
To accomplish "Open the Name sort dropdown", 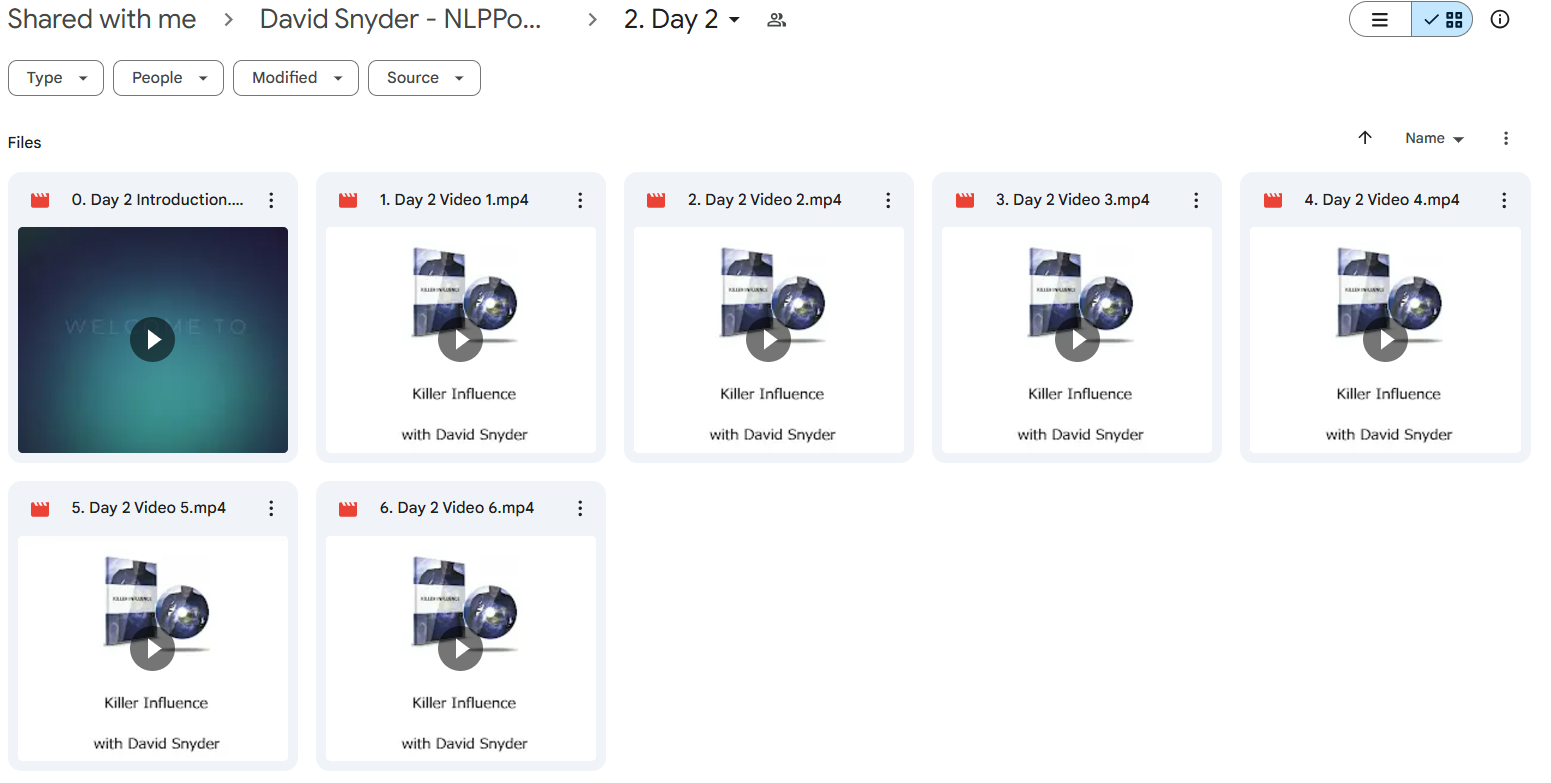I will [x=1434, y=138].
